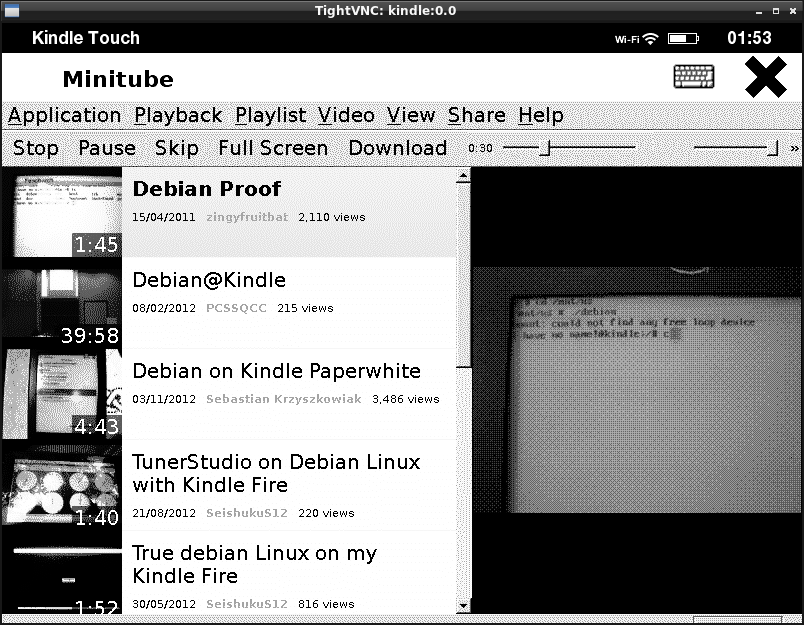Open the View menu
The height and width of the screenshot is (625, 804).
(411, 115)
